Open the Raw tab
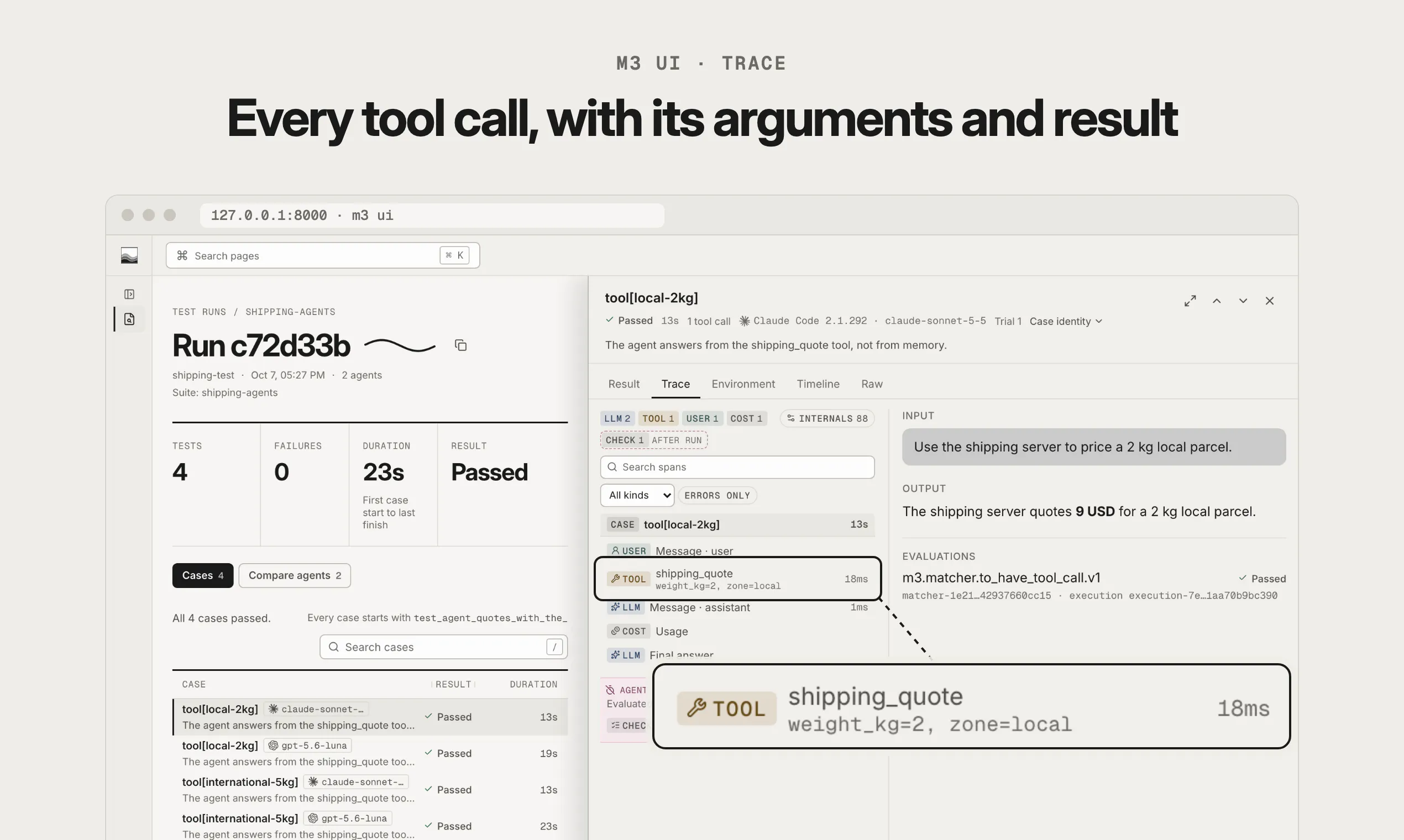1404x840 pixels. (x=871, y=384)
